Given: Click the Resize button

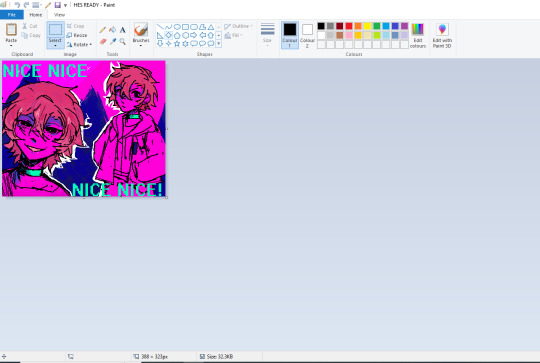Looking at the screenshot, I should pos(76,35).
